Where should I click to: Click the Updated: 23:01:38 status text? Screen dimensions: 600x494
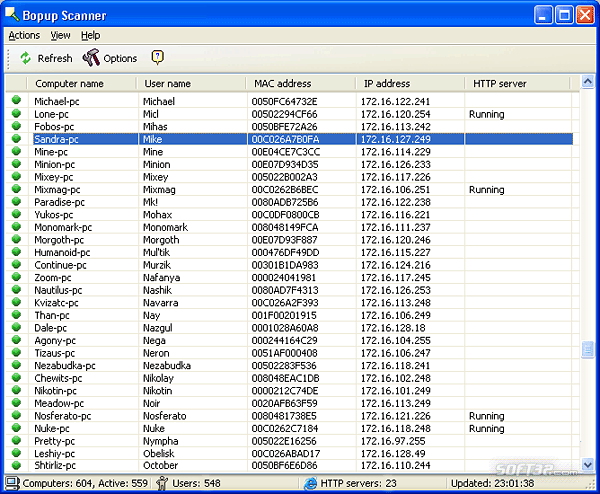492,483
